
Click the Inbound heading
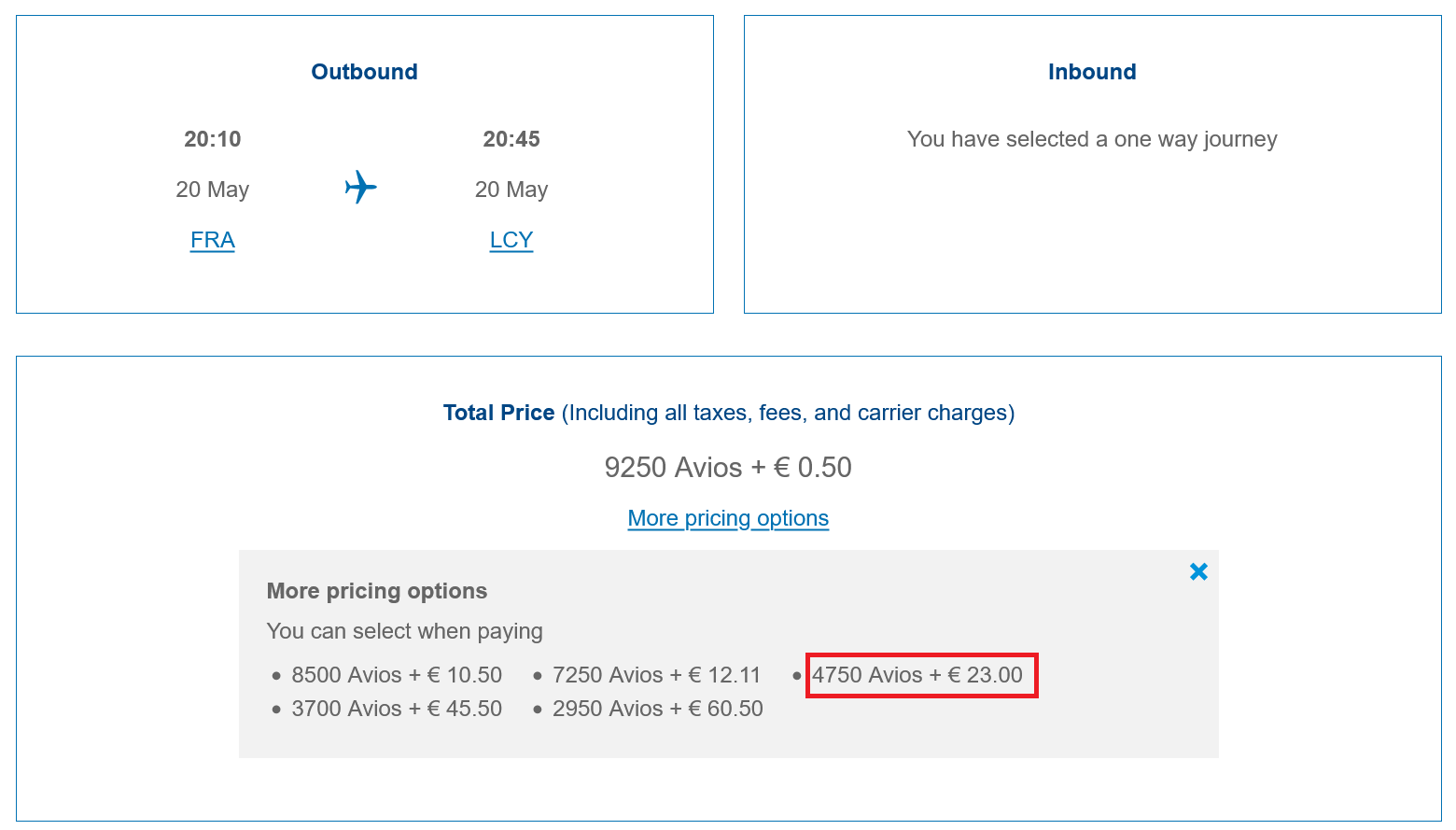pos(1092,72)
